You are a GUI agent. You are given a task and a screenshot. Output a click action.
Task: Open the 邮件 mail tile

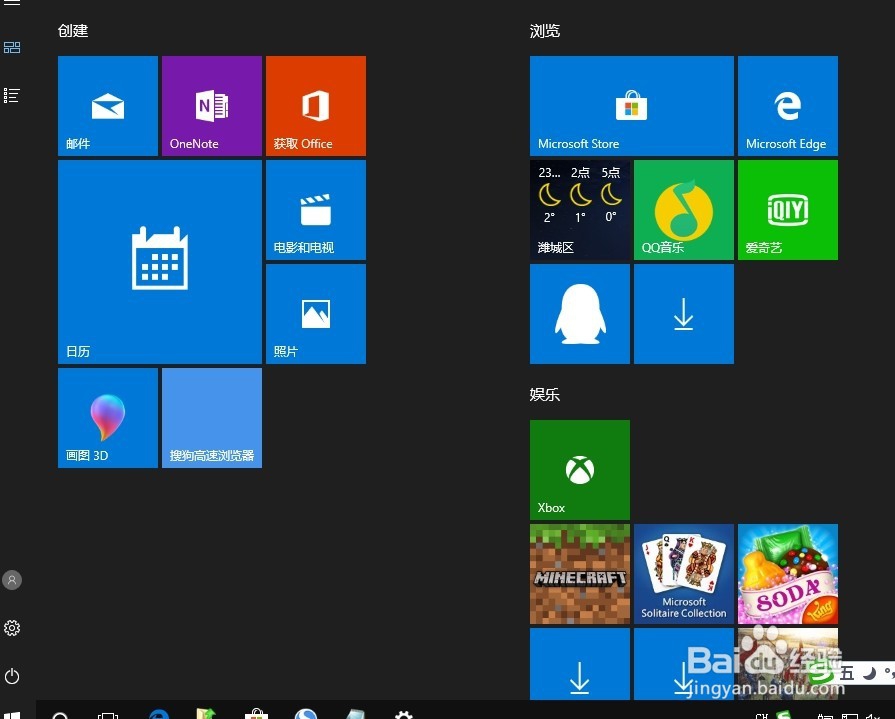(108, 106)
